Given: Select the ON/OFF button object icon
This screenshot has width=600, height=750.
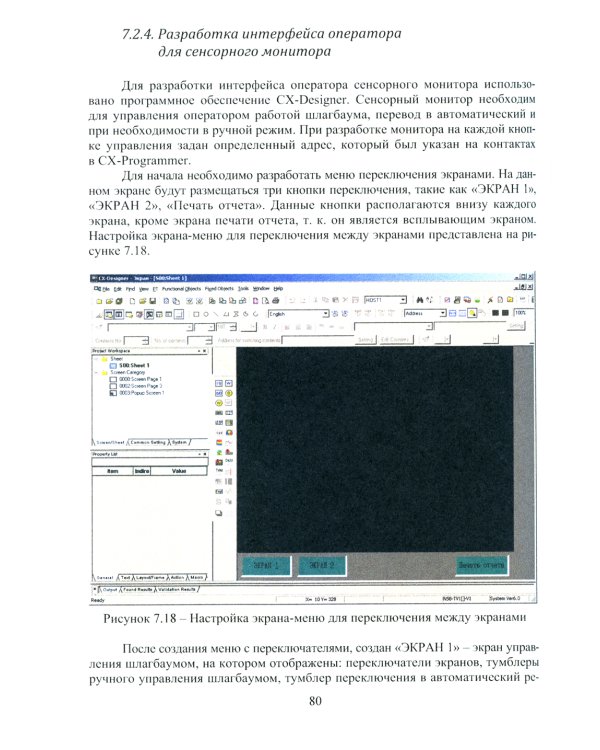Looking at the screenshot, I should (219, 384).
